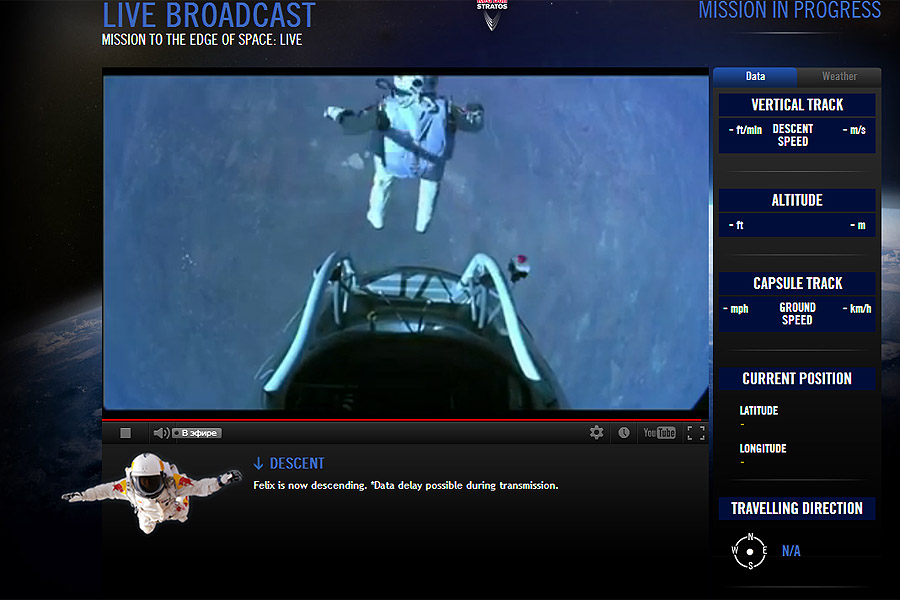Screen dimensions: 900x600
Task: Click 'MISSION TO THE EDGE OF SPACE: LIVE' subtitle
Action: pos(202,40)
